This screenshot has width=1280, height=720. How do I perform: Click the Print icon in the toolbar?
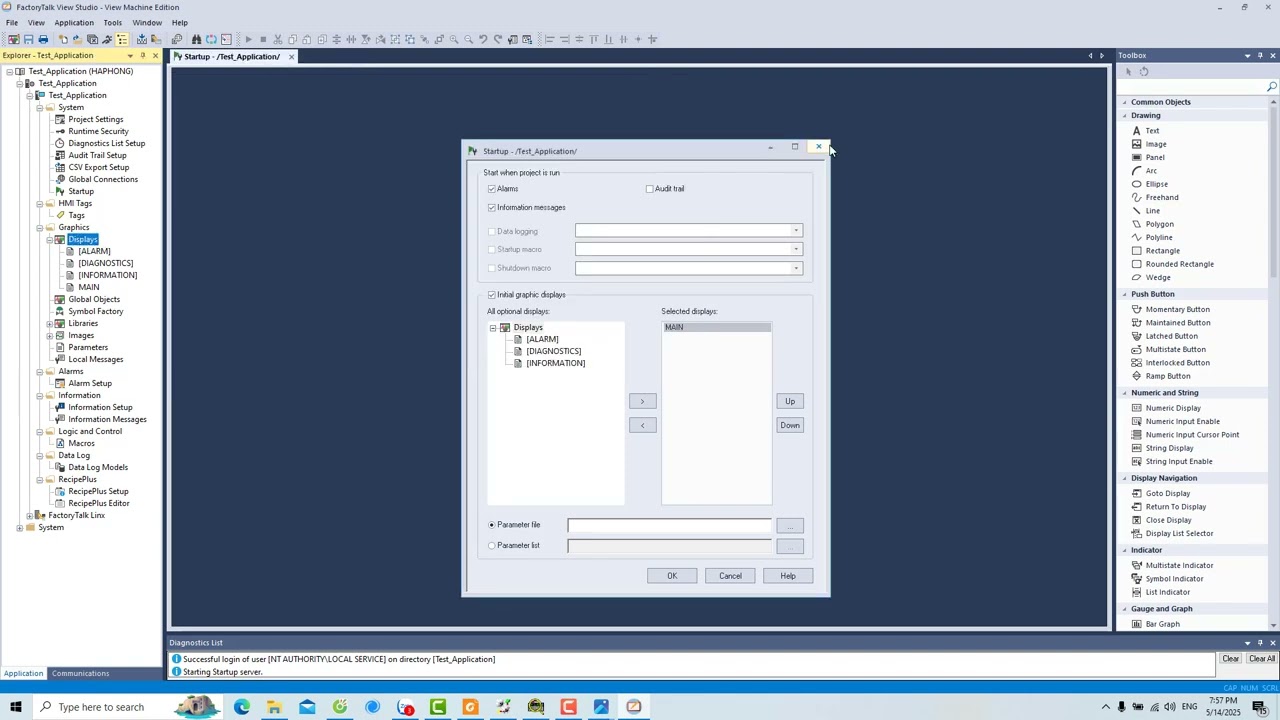pyautogui.click(x=43, y=39)
